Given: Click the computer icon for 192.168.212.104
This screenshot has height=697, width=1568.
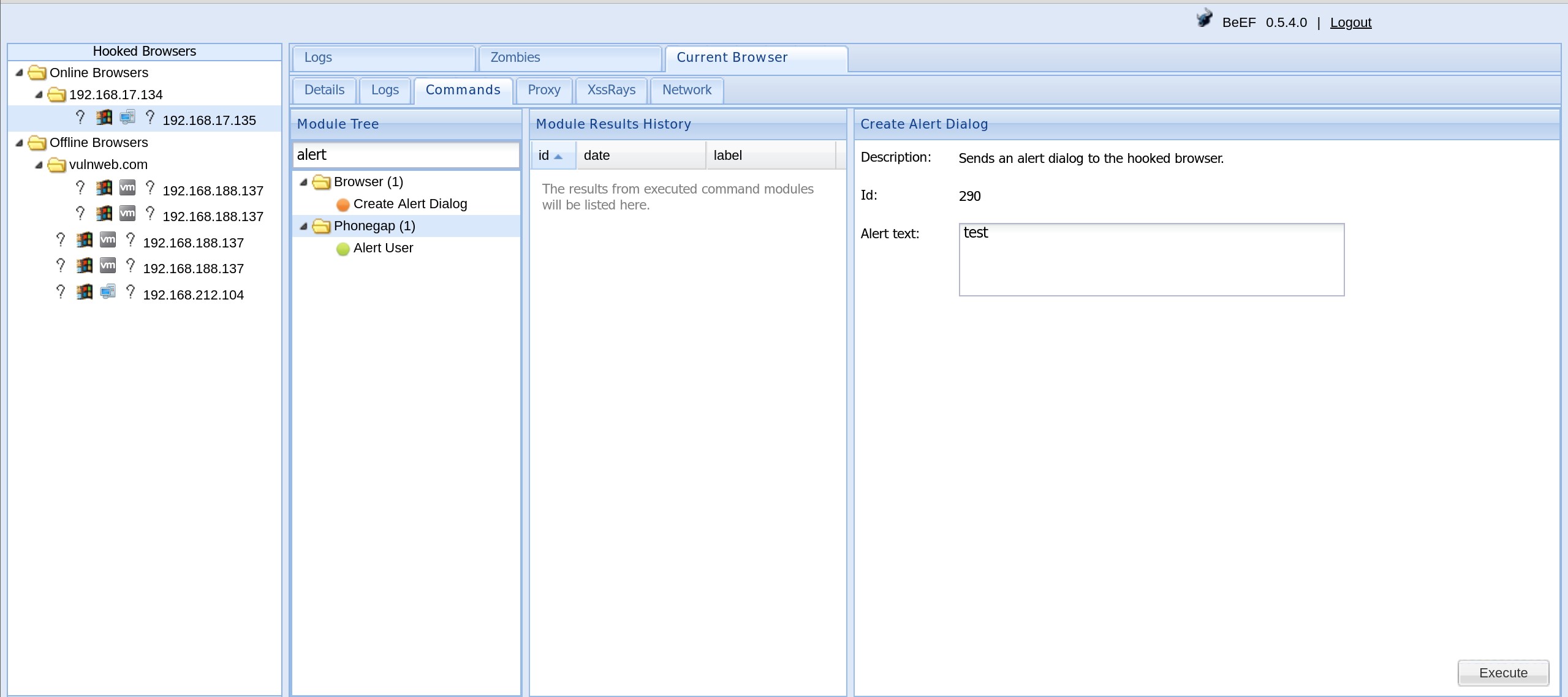Looking at the screenshot, I should coord(108,292).
